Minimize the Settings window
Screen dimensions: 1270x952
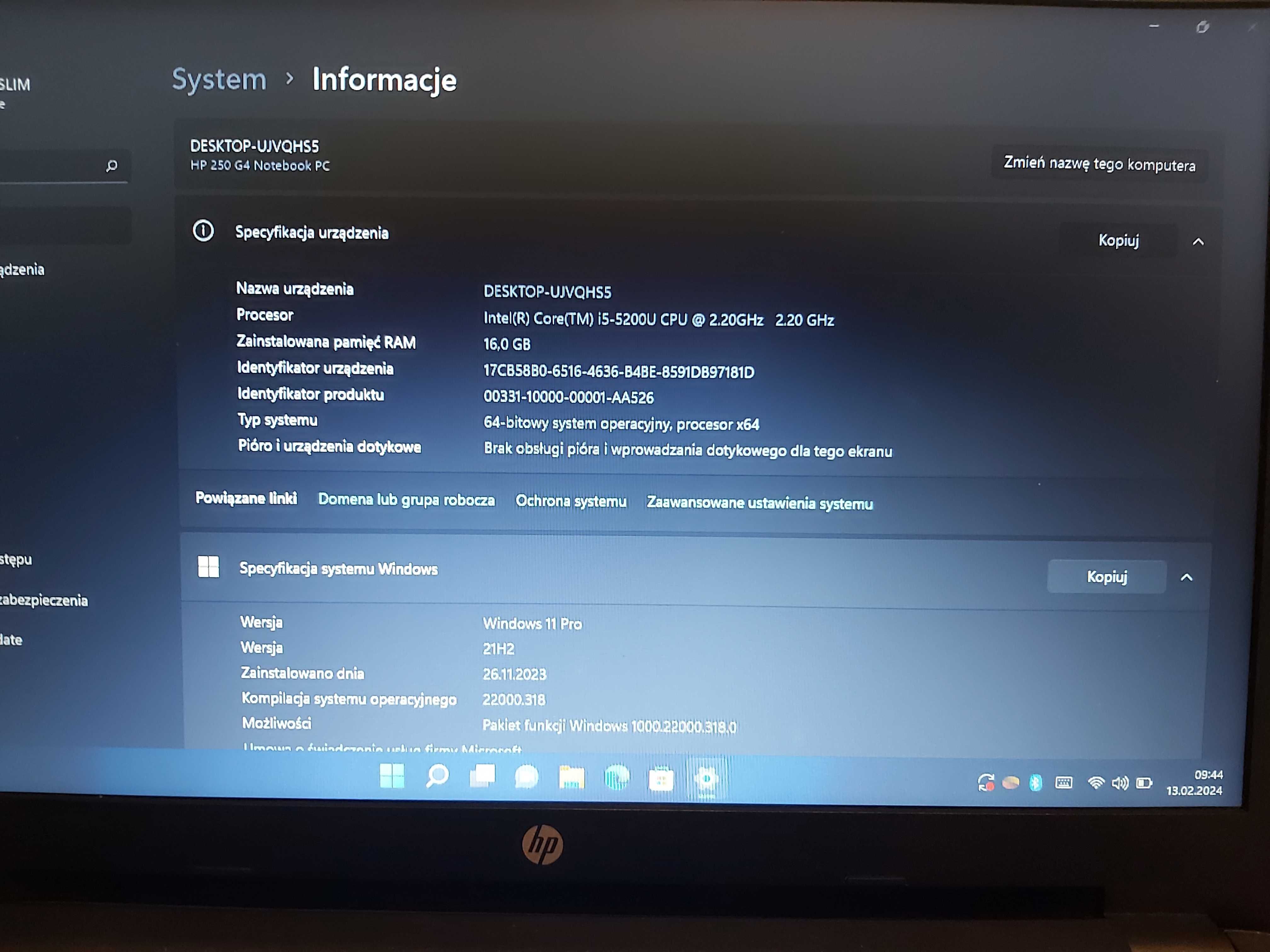pos(1154,26)
